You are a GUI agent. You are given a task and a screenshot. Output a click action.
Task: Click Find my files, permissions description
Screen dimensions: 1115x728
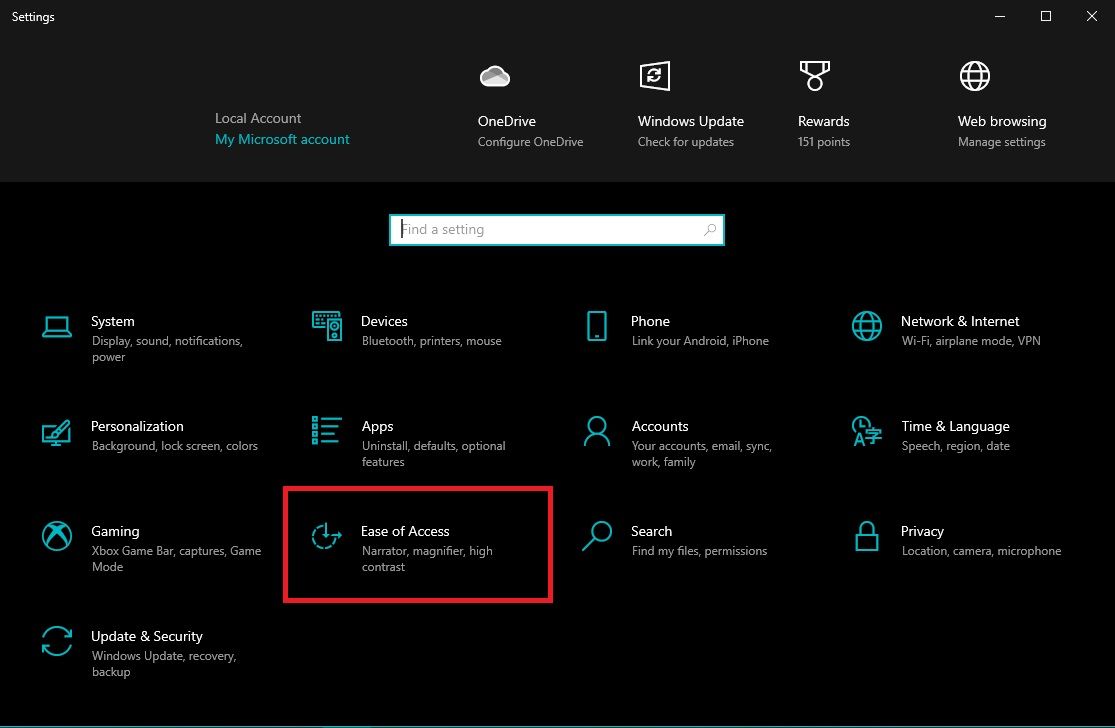coord(700,551)
